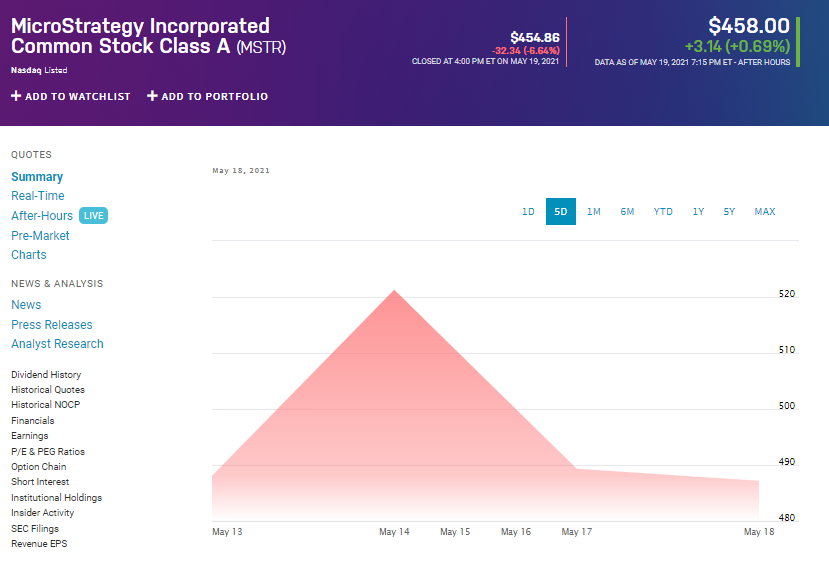829x566 pixels.
Task: Go to Press Releases
Action: (52, 324)
